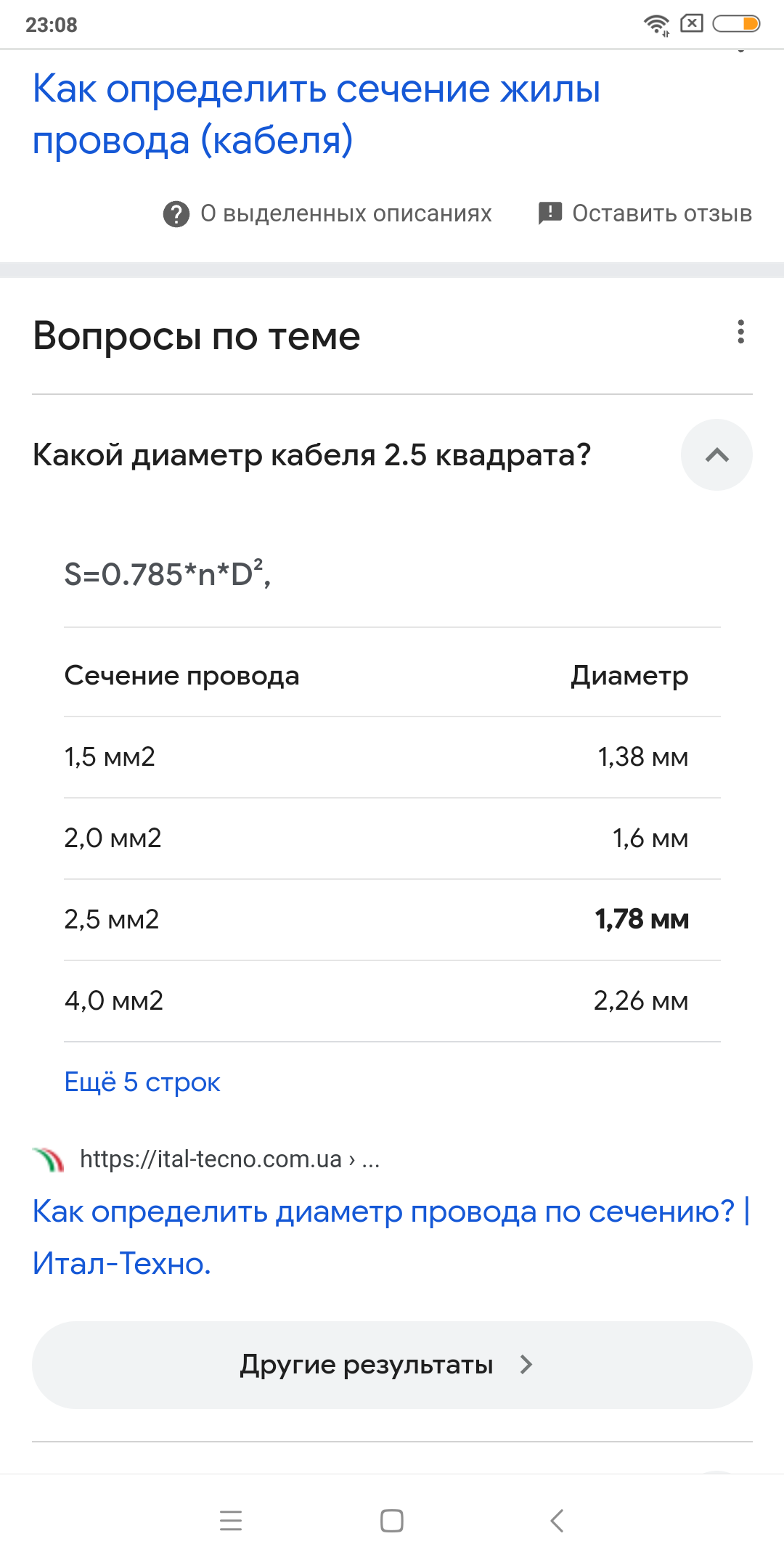Expand table via Ещё 5 строк
The width and height of the screenshot is (784, 1568).
(142, 1082)
